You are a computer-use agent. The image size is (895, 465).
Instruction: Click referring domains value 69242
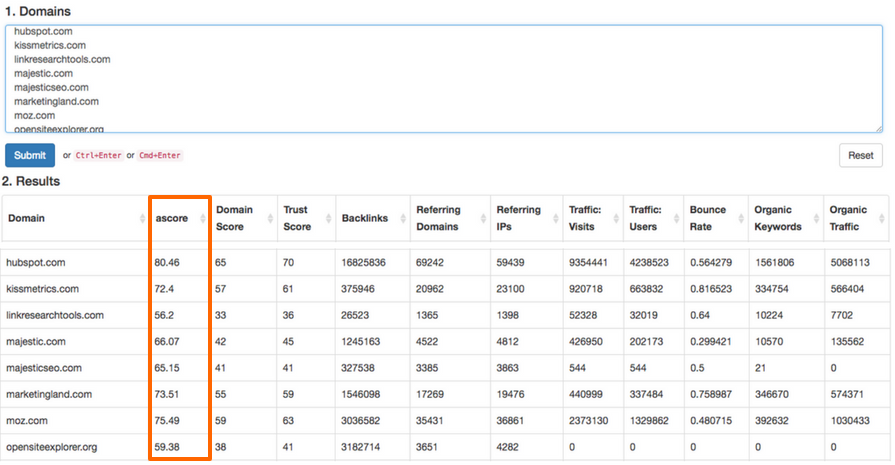429,262
